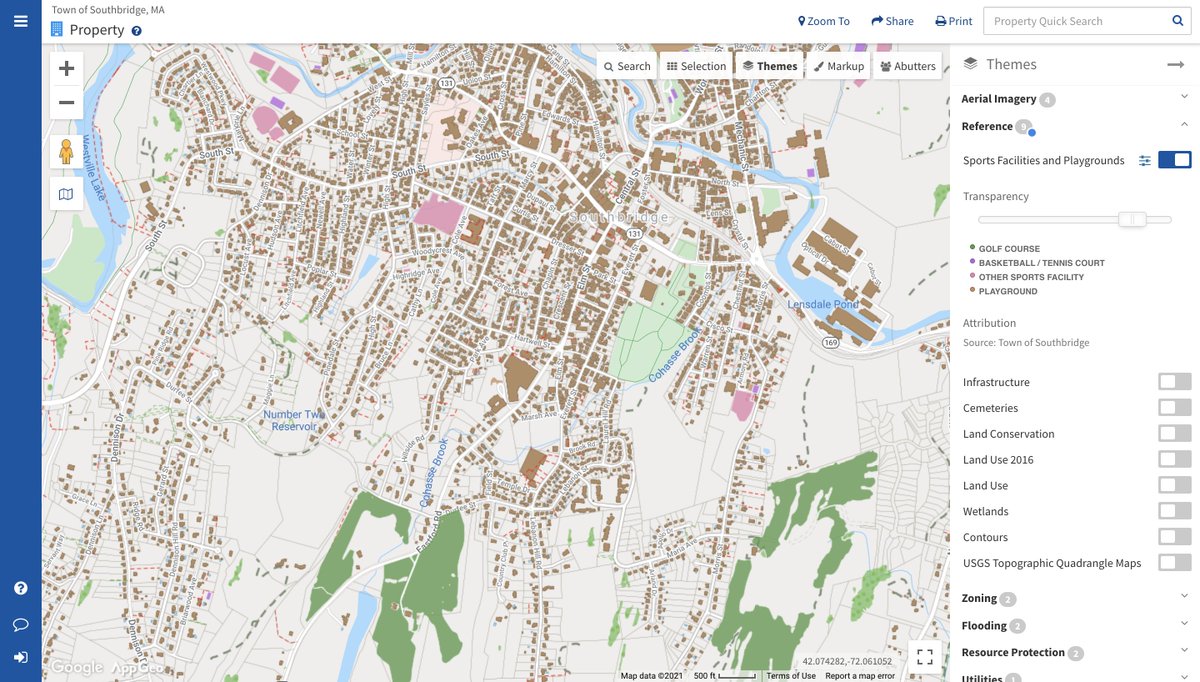The height and width of the screenshot is (682, 1200).
Task: Click the Source: Town of Southbridge text
Action: pos(1026,342)
